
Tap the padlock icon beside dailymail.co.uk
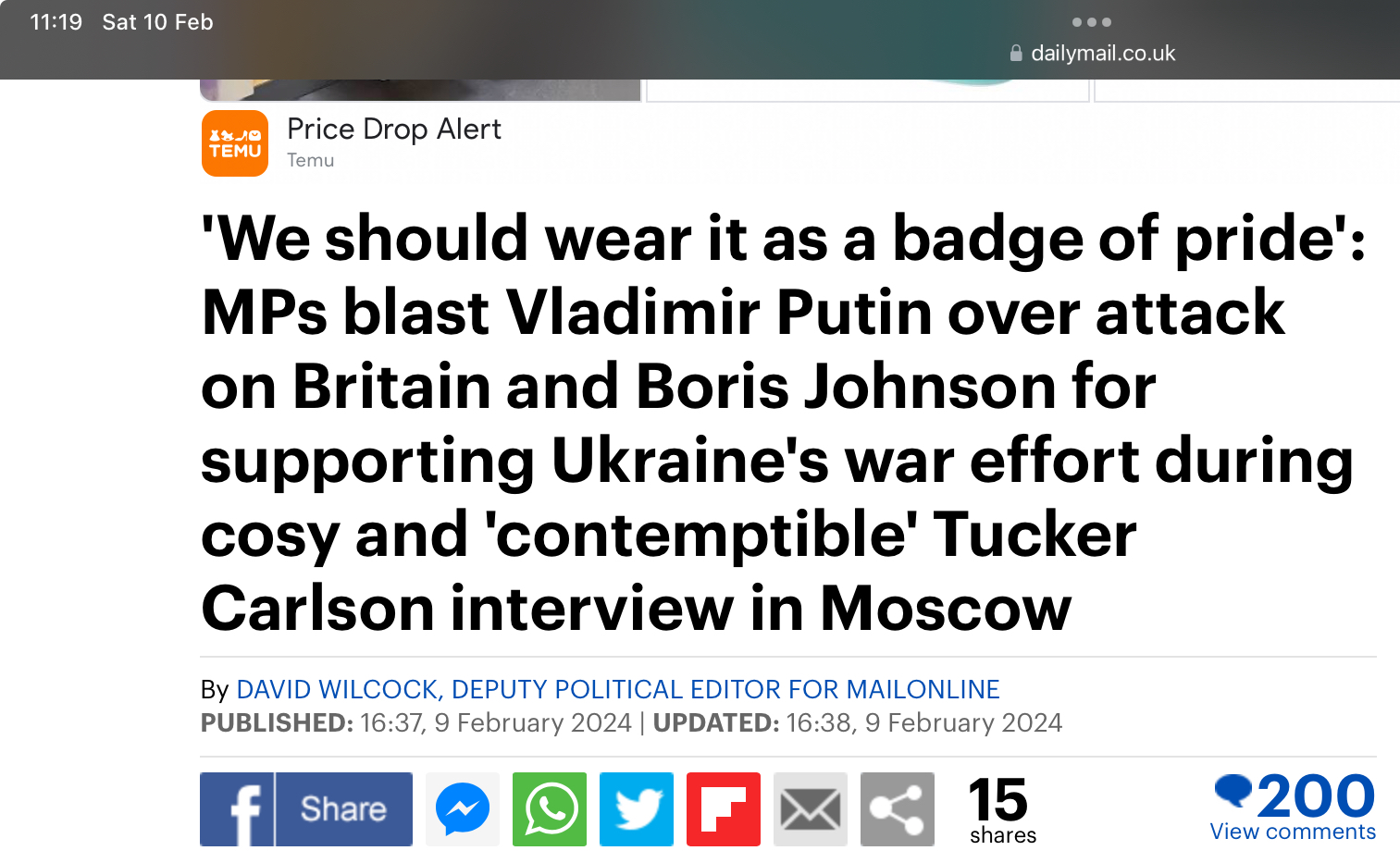[1016, 53]
